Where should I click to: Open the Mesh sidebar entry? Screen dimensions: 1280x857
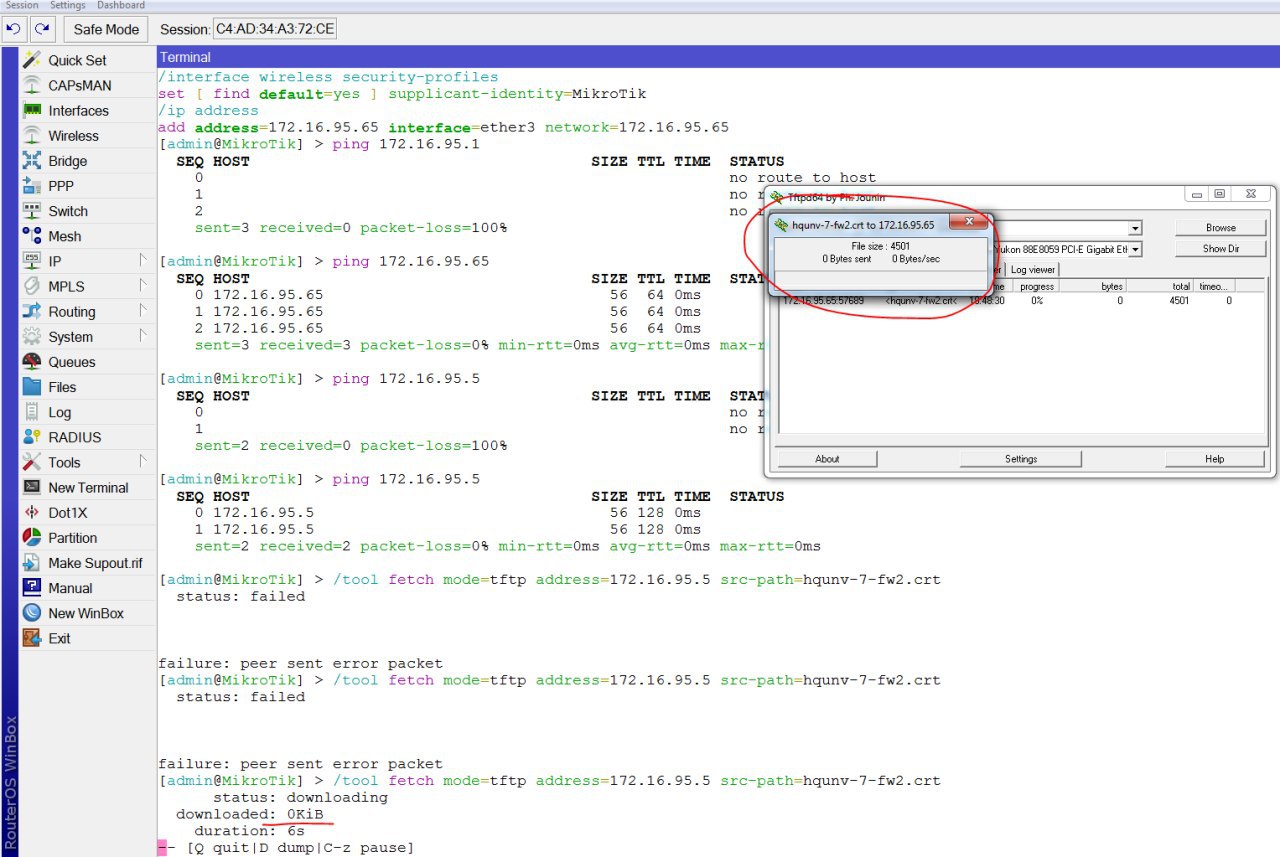(x=88, y=236)
